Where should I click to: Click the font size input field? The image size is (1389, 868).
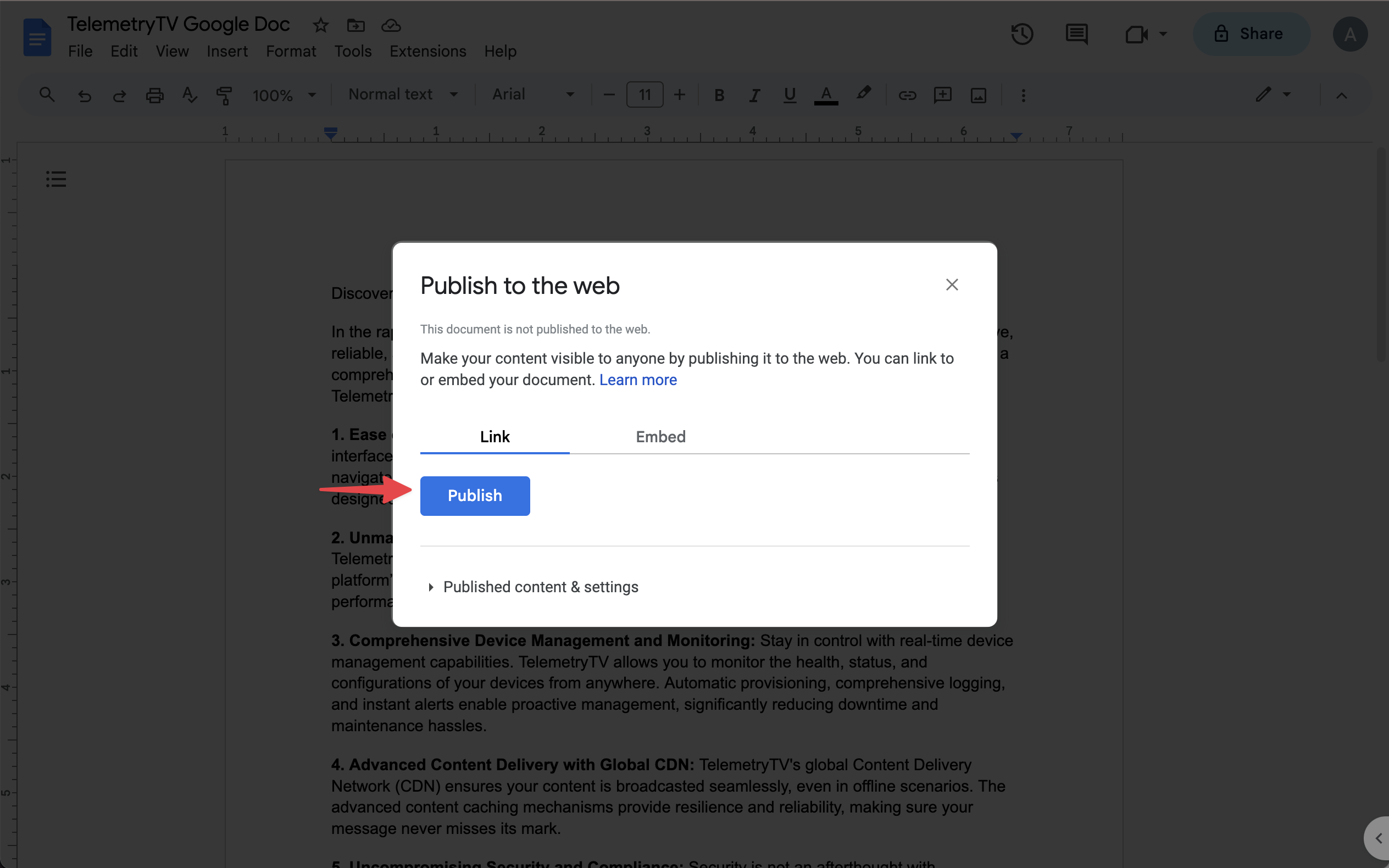point(645,94)
